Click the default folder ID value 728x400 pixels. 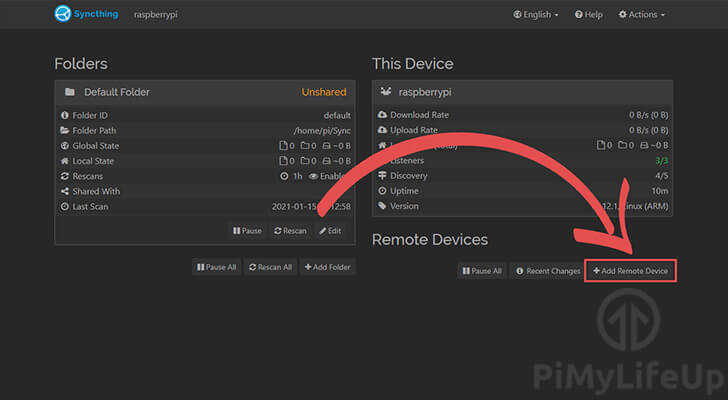coord(337,115)
